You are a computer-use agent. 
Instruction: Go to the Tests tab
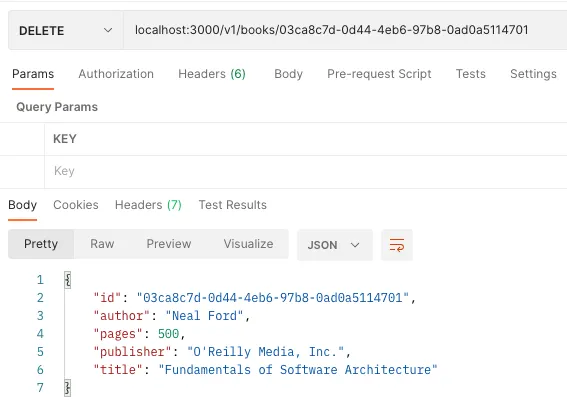point(470,74)
